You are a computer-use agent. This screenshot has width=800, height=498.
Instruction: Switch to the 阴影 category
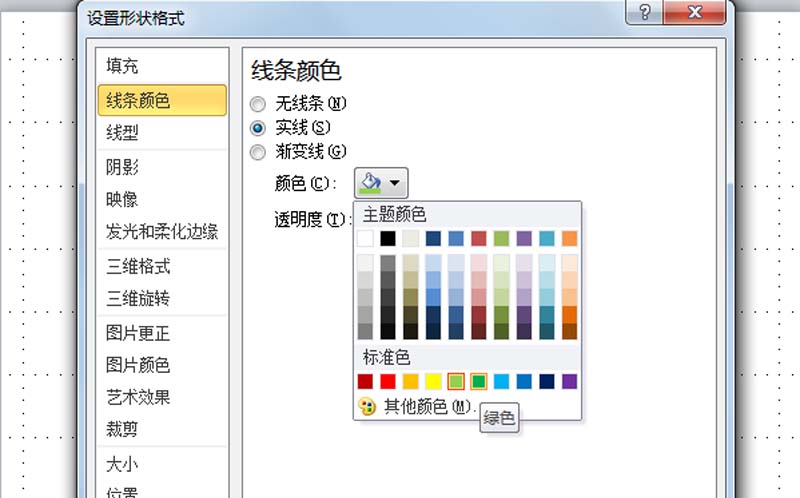coord(162,167)
